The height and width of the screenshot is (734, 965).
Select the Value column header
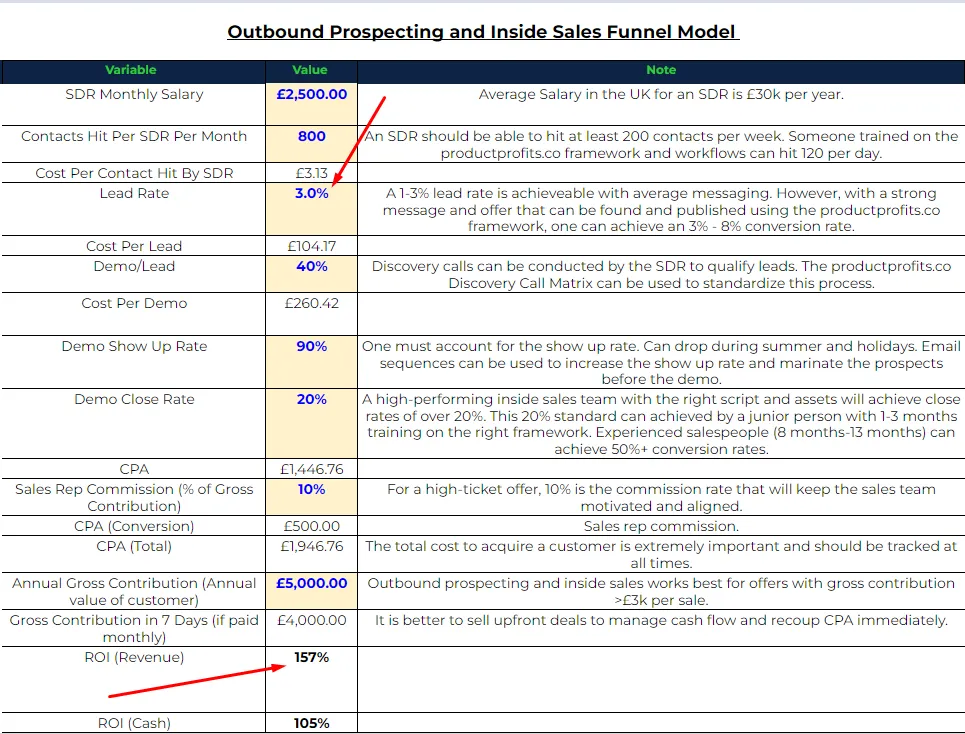311,71
